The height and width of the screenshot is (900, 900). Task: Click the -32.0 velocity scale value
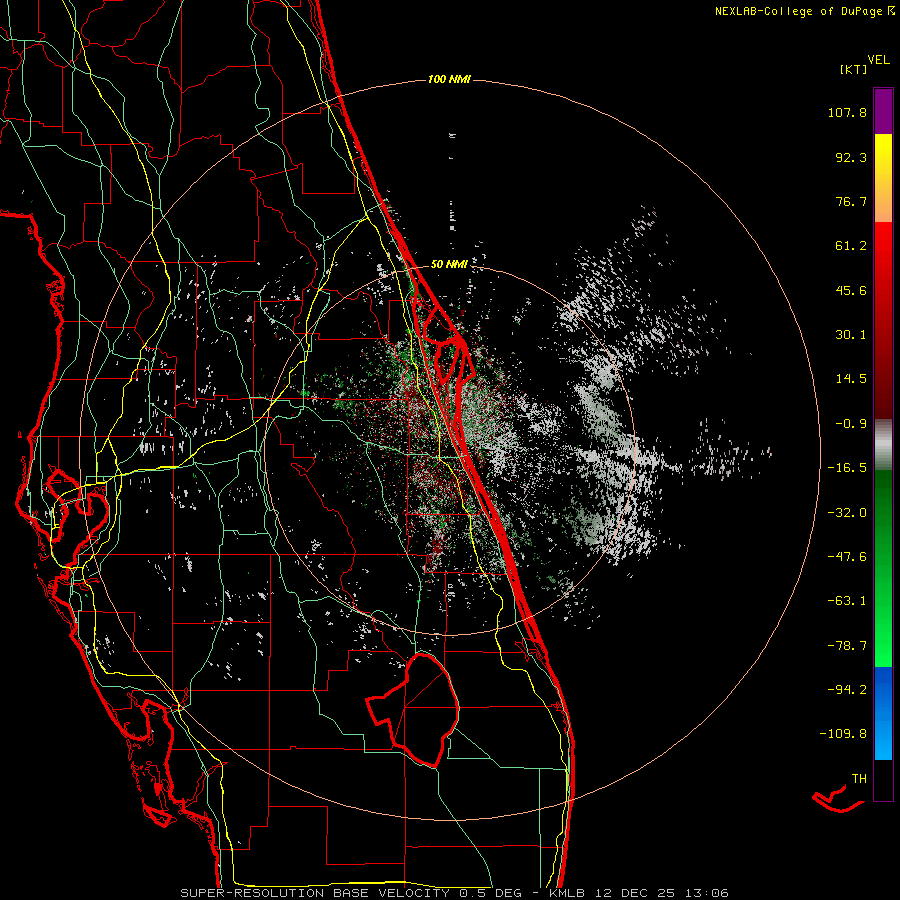click(847, 513)
